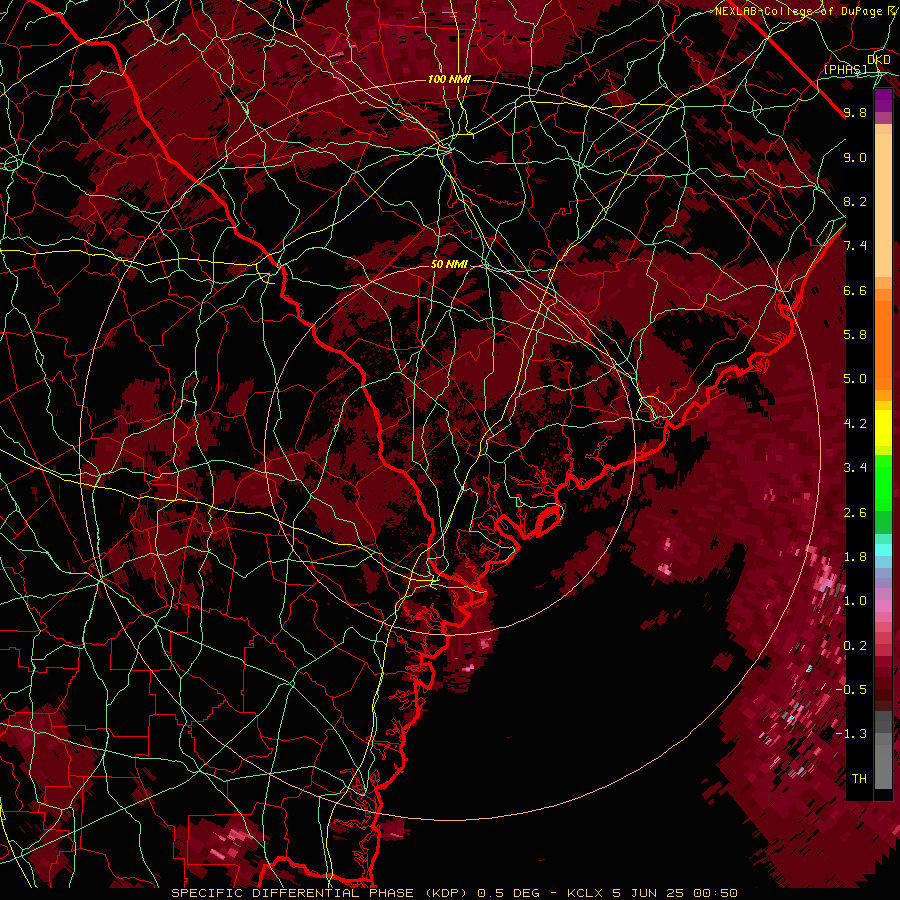
Task: Click the 2.6 value on the scale
Action: coord(855,512)
